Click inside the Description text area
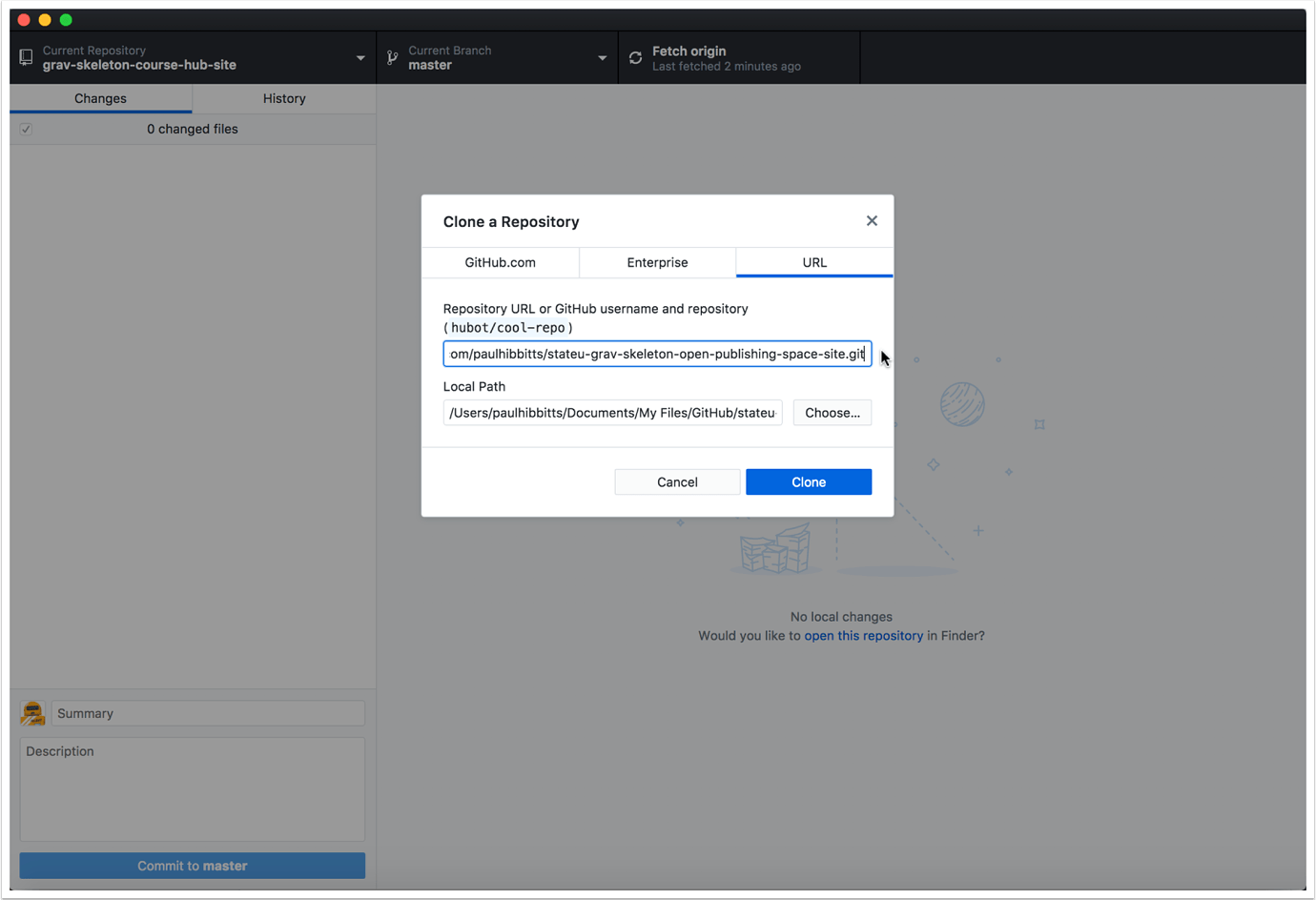 [x=192, y=789]
